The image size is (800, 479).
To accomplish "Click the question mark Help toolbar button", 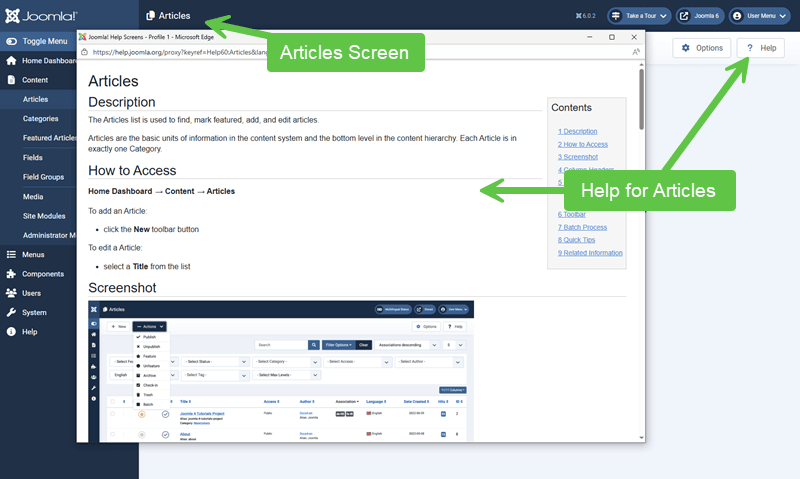I will coord(761,48).
